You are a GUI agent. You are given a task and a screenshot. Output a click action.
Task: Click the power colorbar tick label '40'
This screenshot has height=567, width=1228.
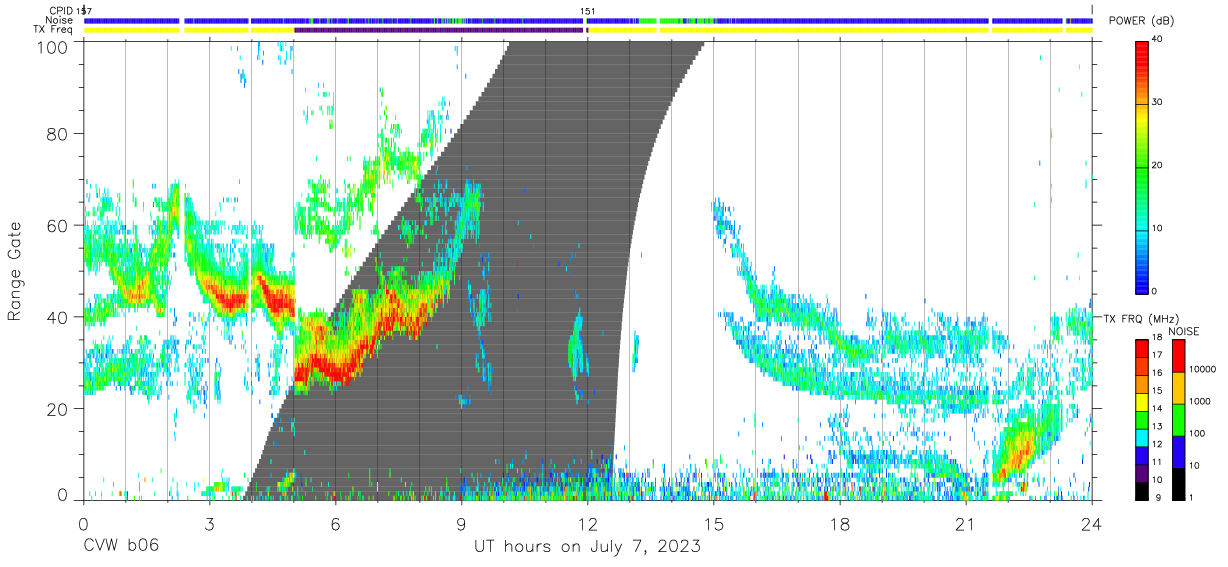1158,39
